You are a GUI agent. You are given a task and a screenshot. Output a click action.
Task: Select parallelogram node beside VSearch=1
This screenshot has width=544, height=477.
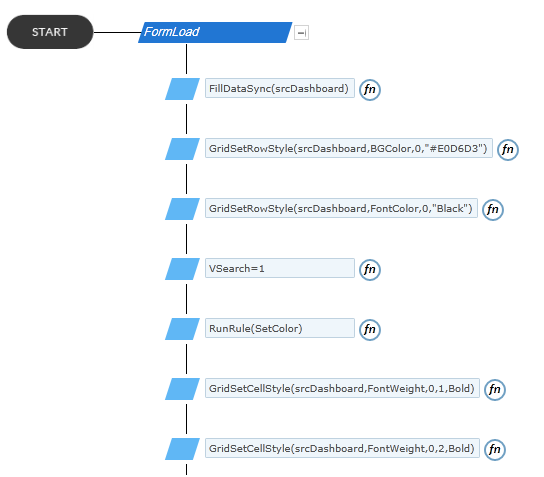pyautogui.click(x=182, y=269)
